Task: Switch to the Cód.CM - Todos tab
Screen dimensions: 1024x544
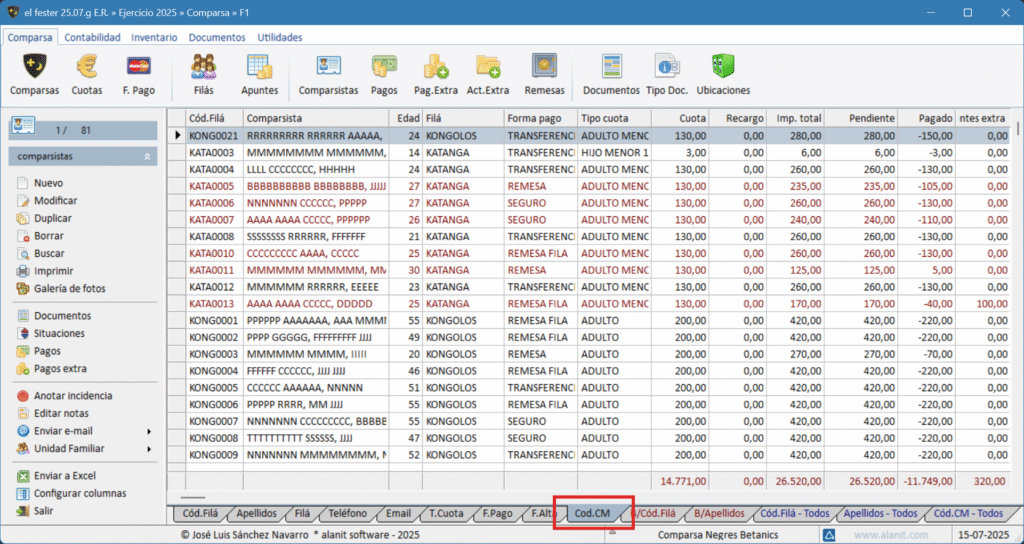Action: [x=967, y=513]
